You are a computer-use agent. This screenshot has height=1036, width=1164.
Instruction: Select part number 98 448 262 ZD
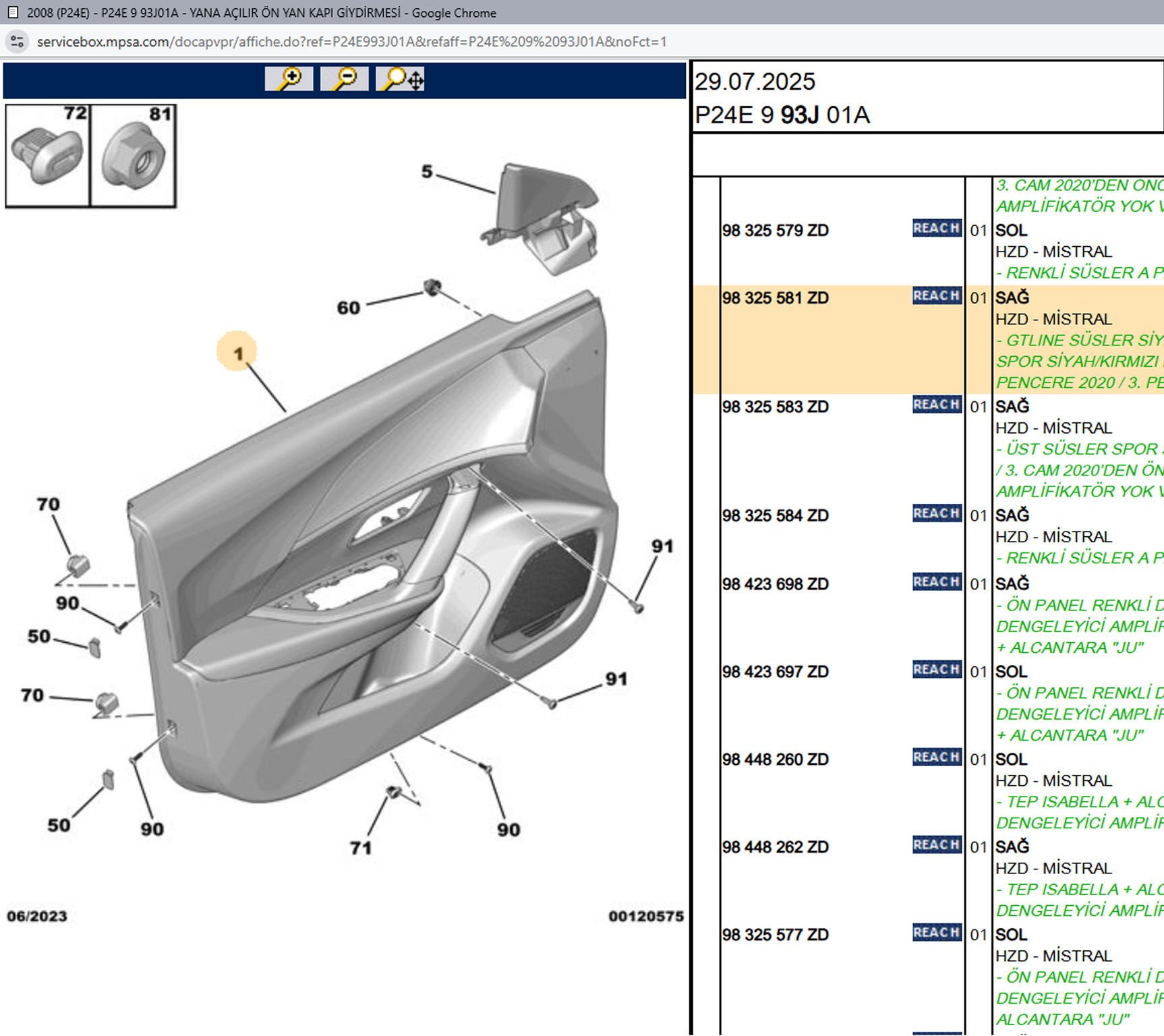click(775, 847)
